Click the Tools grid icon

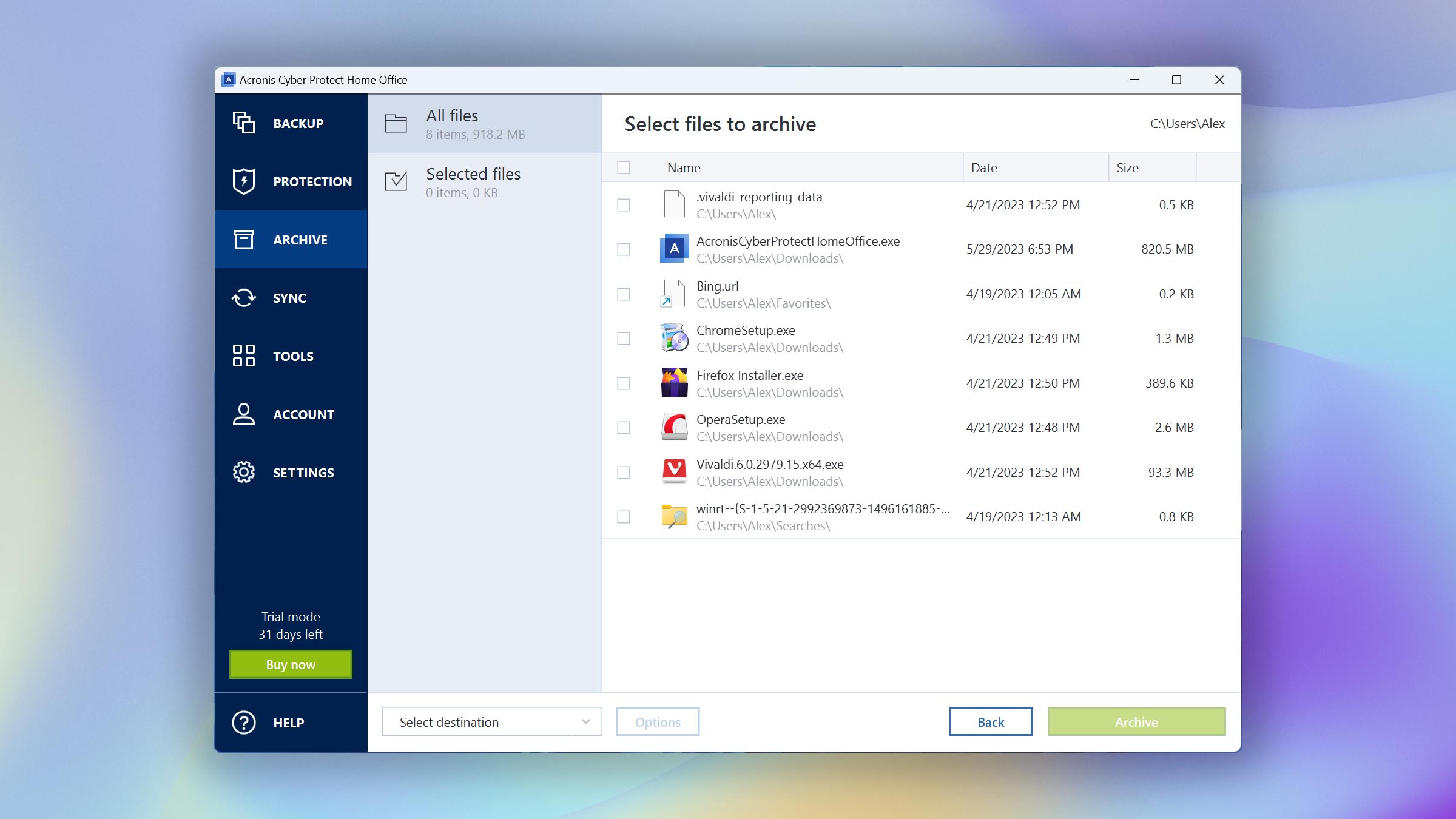(244, 356)
